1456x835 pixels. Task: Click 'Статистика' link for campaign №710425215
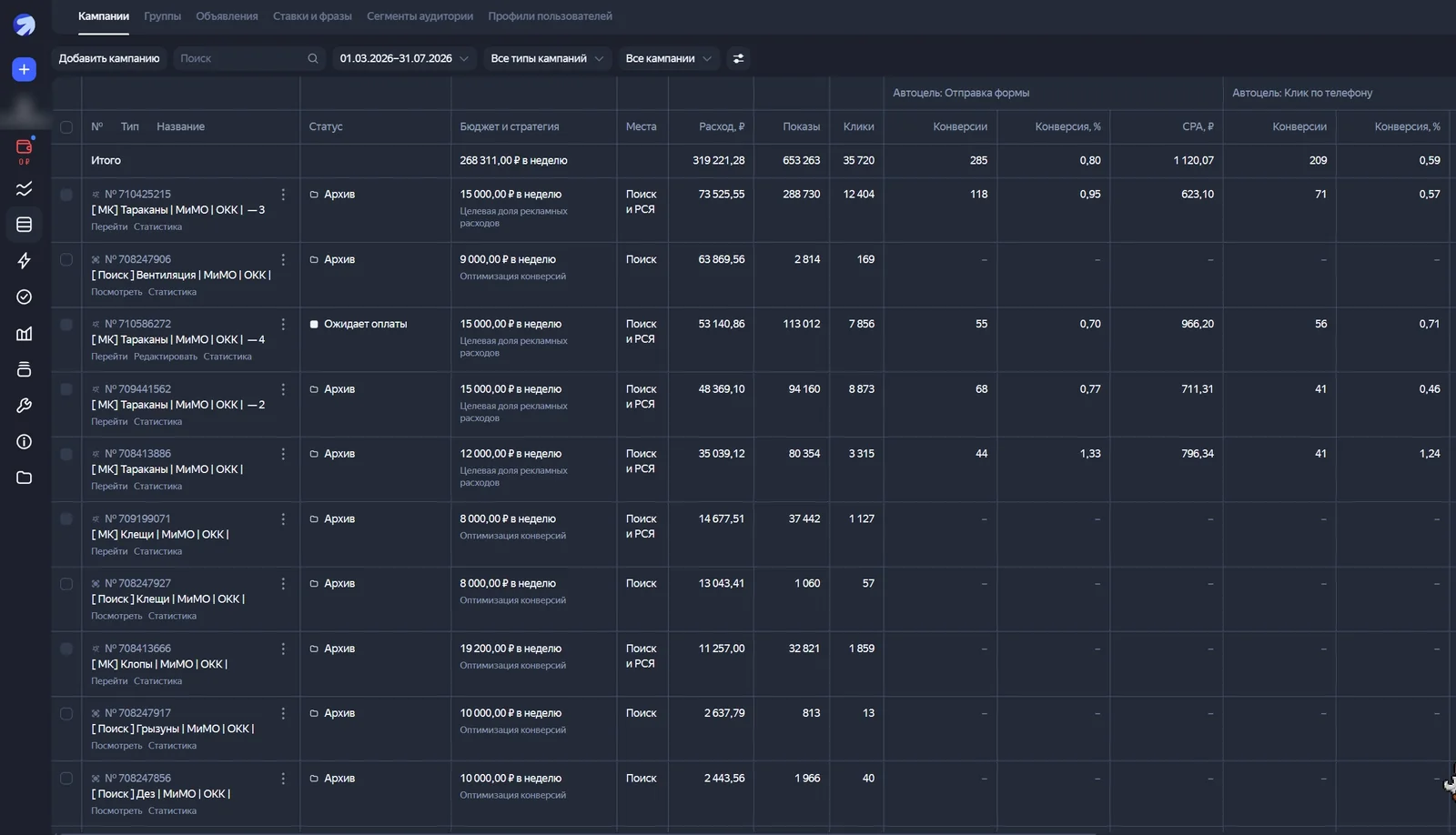[157, 227]
